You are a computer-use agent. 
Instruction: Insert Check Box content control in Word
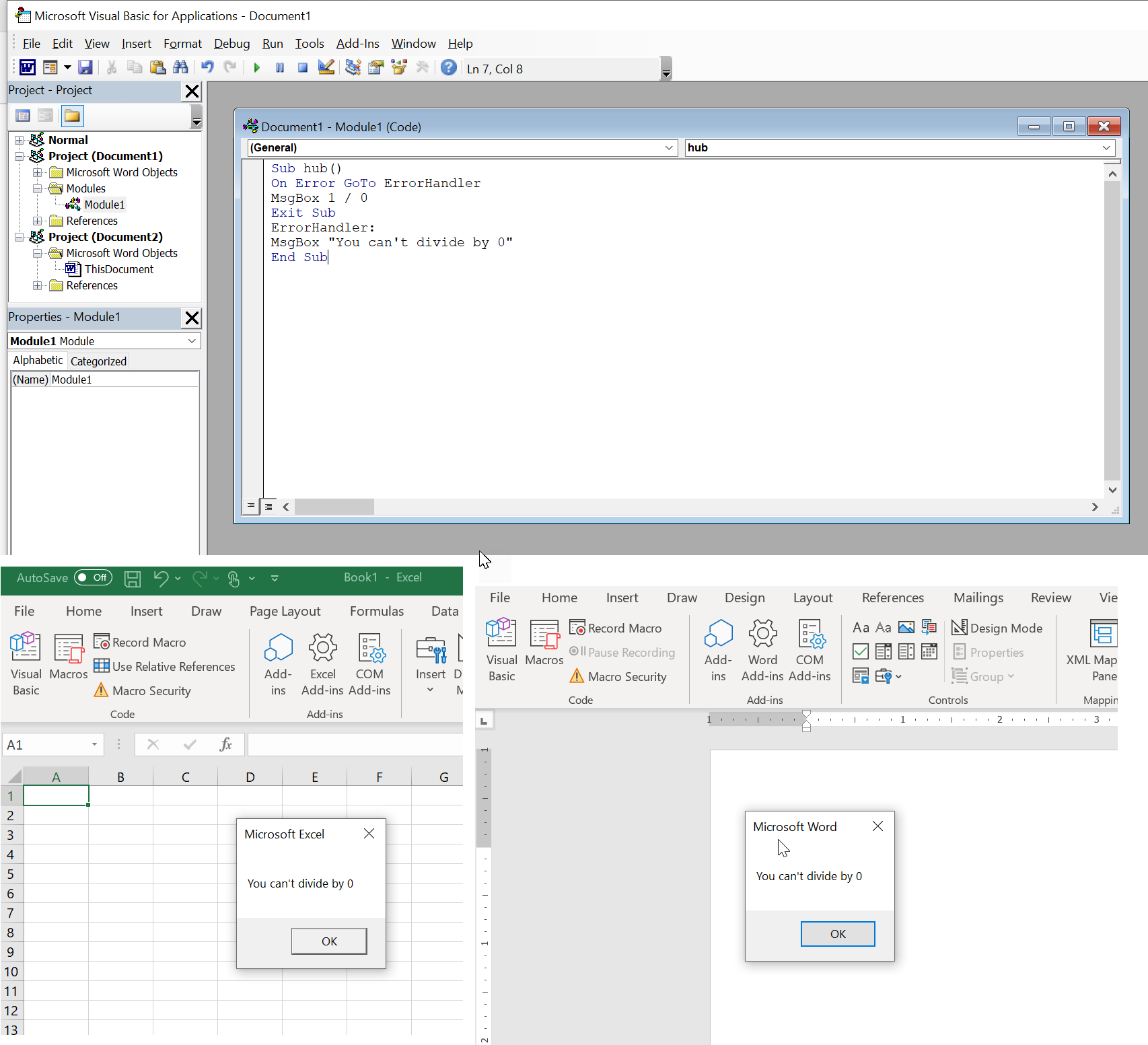click(x=861, y=651)
